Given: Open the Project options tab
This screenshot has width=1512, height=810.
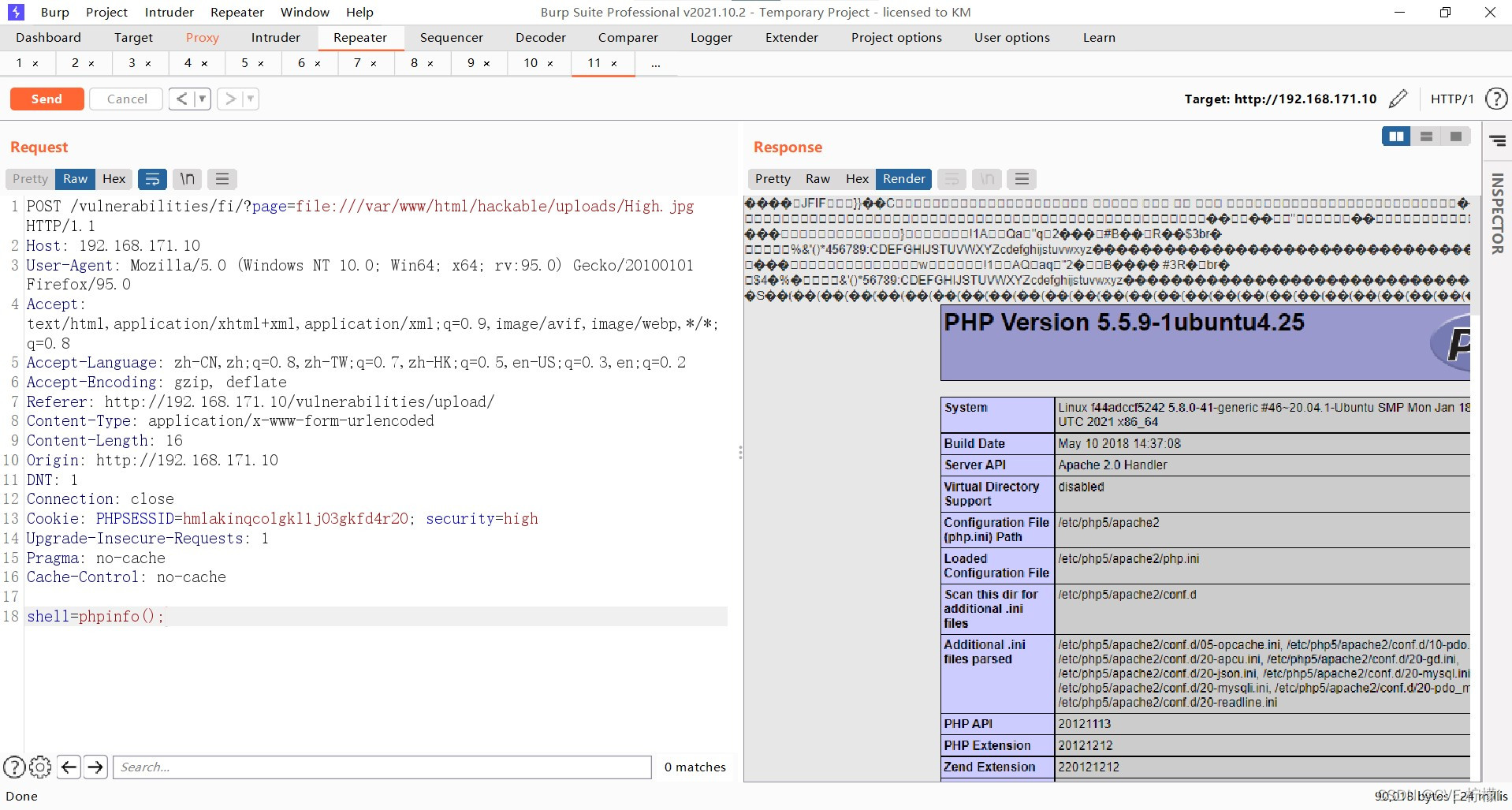Looking at the screenshot, I should [x=896, y=37].
